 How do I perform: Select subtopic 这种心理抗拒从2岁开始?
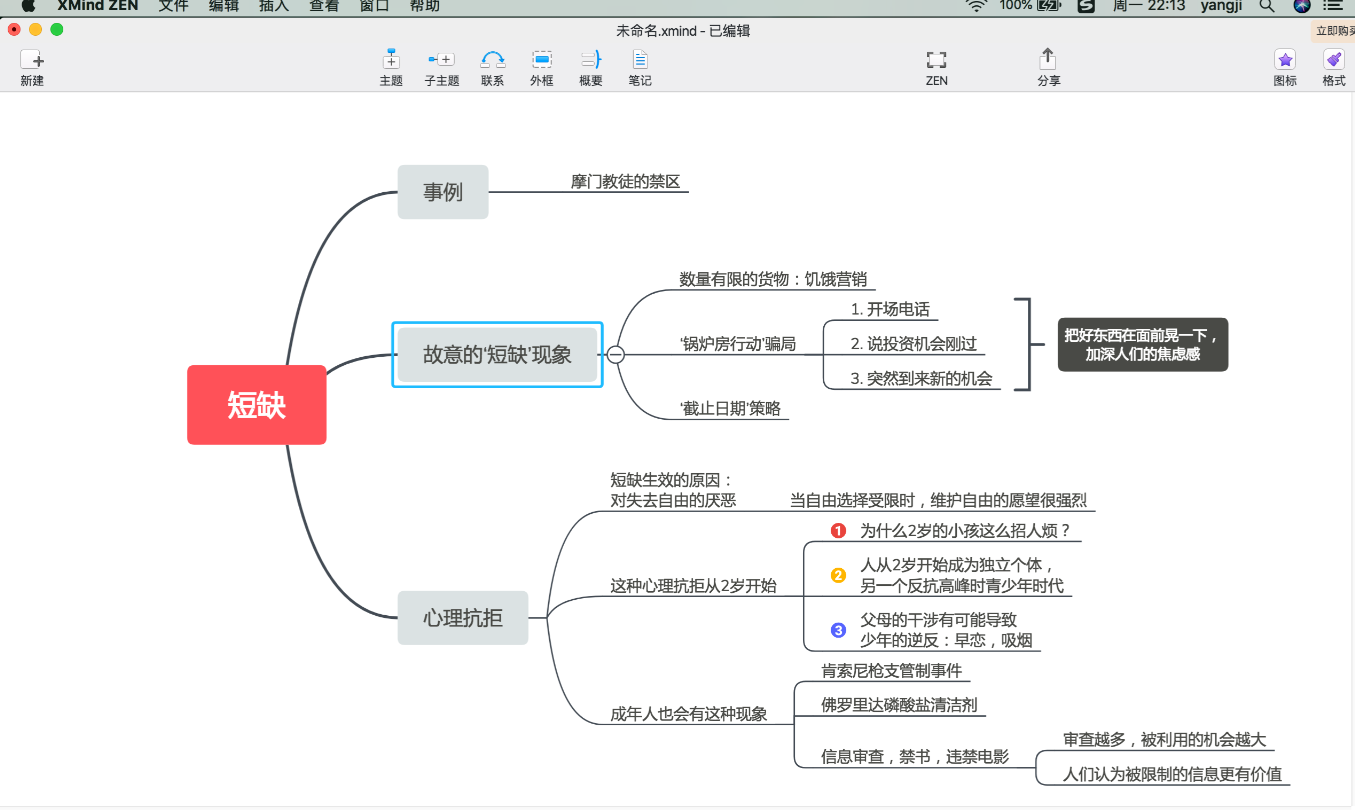click(693, 586)
